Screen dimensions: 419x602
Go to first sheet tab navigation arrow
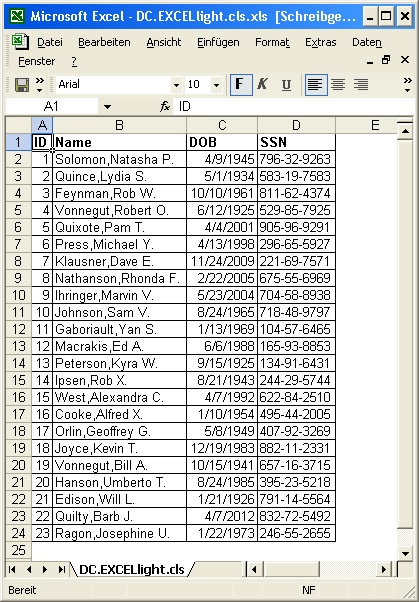pyautogui.click(x=12, y=569)
